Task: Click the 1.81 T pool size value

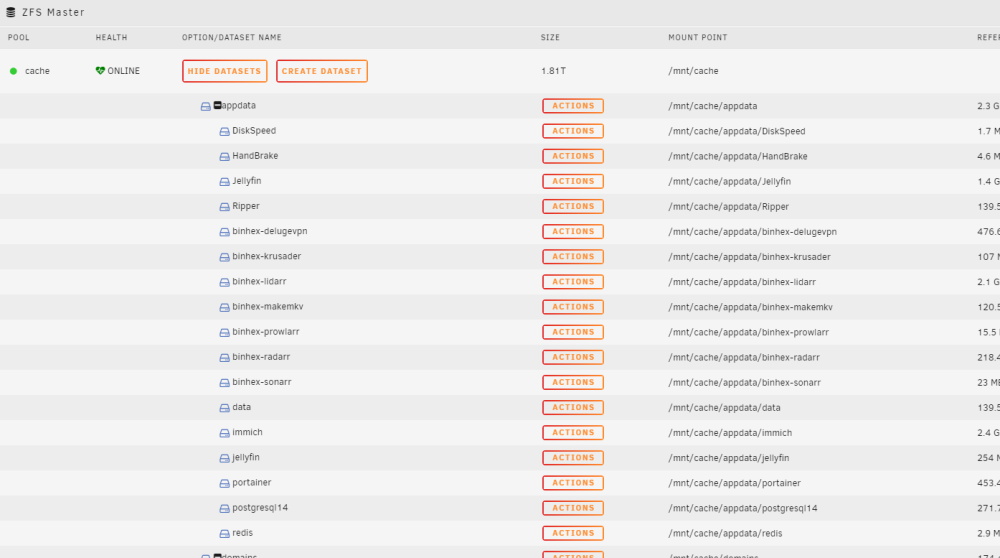Action: pyautogui.click(x=554, y=71)
